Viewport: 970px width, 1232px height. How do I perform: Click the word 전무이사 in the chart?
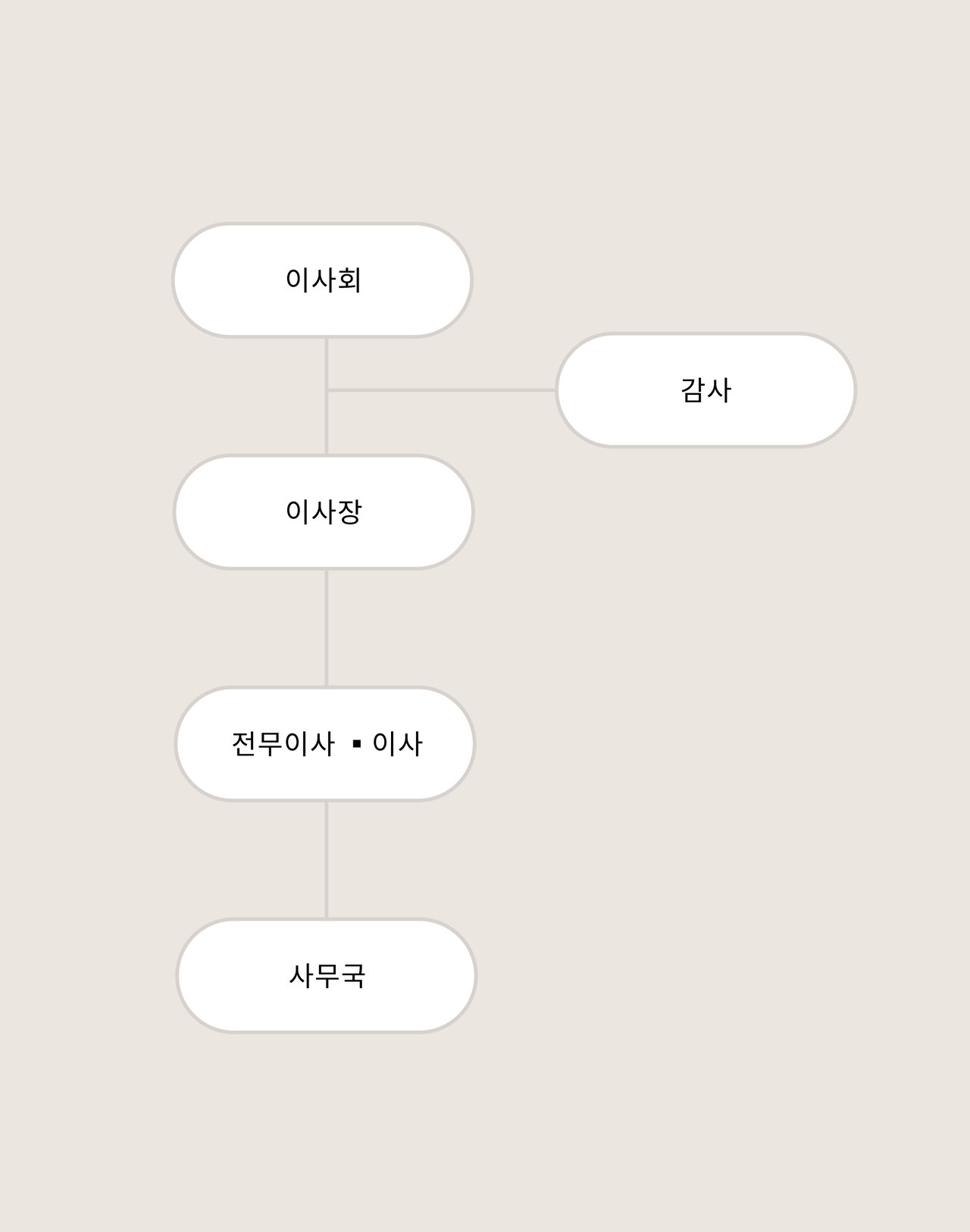point(283,744)
